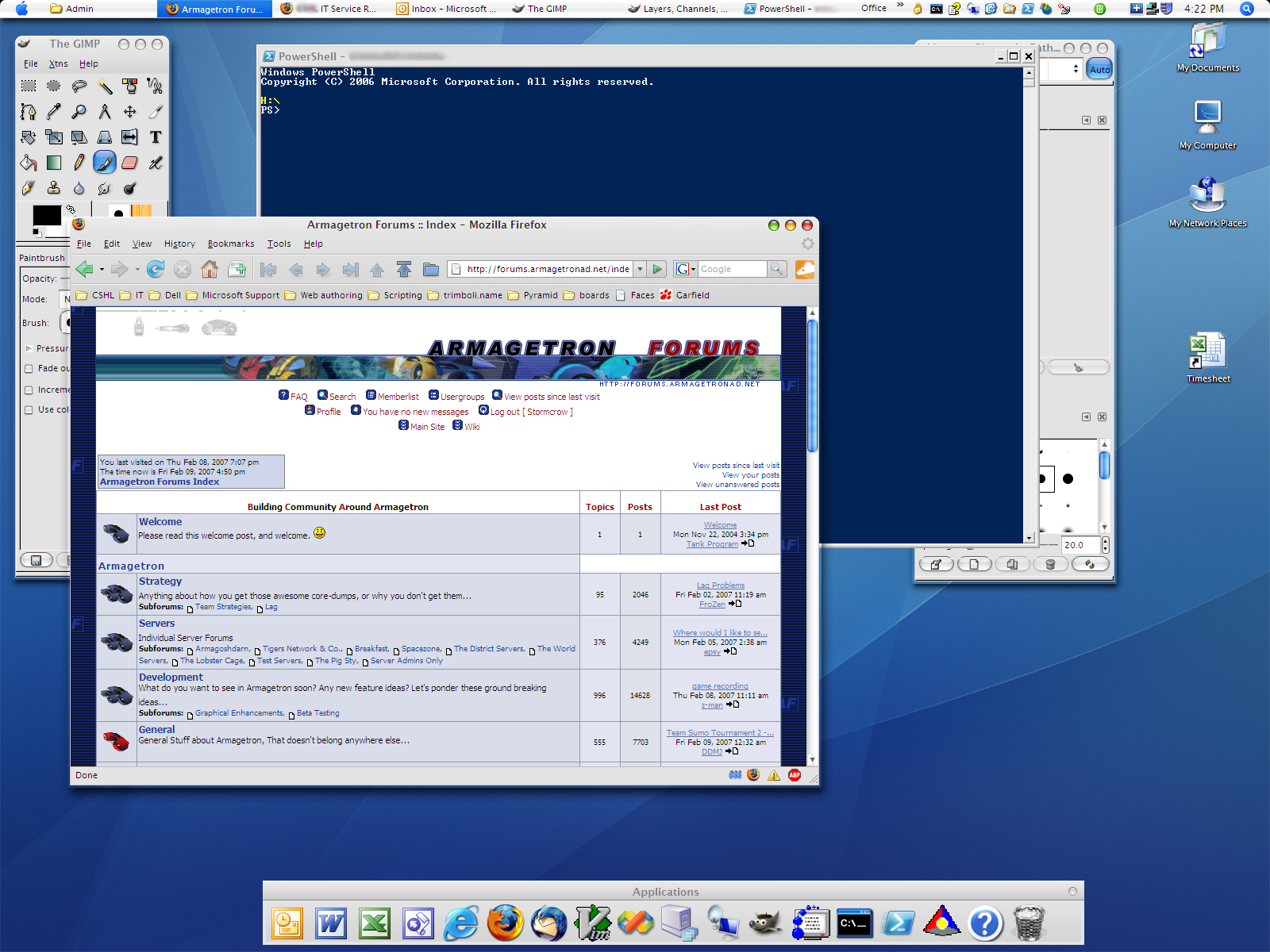Toggle Incremental checkbox in GIMP
1270x952 pixels.
coord(29,390)
